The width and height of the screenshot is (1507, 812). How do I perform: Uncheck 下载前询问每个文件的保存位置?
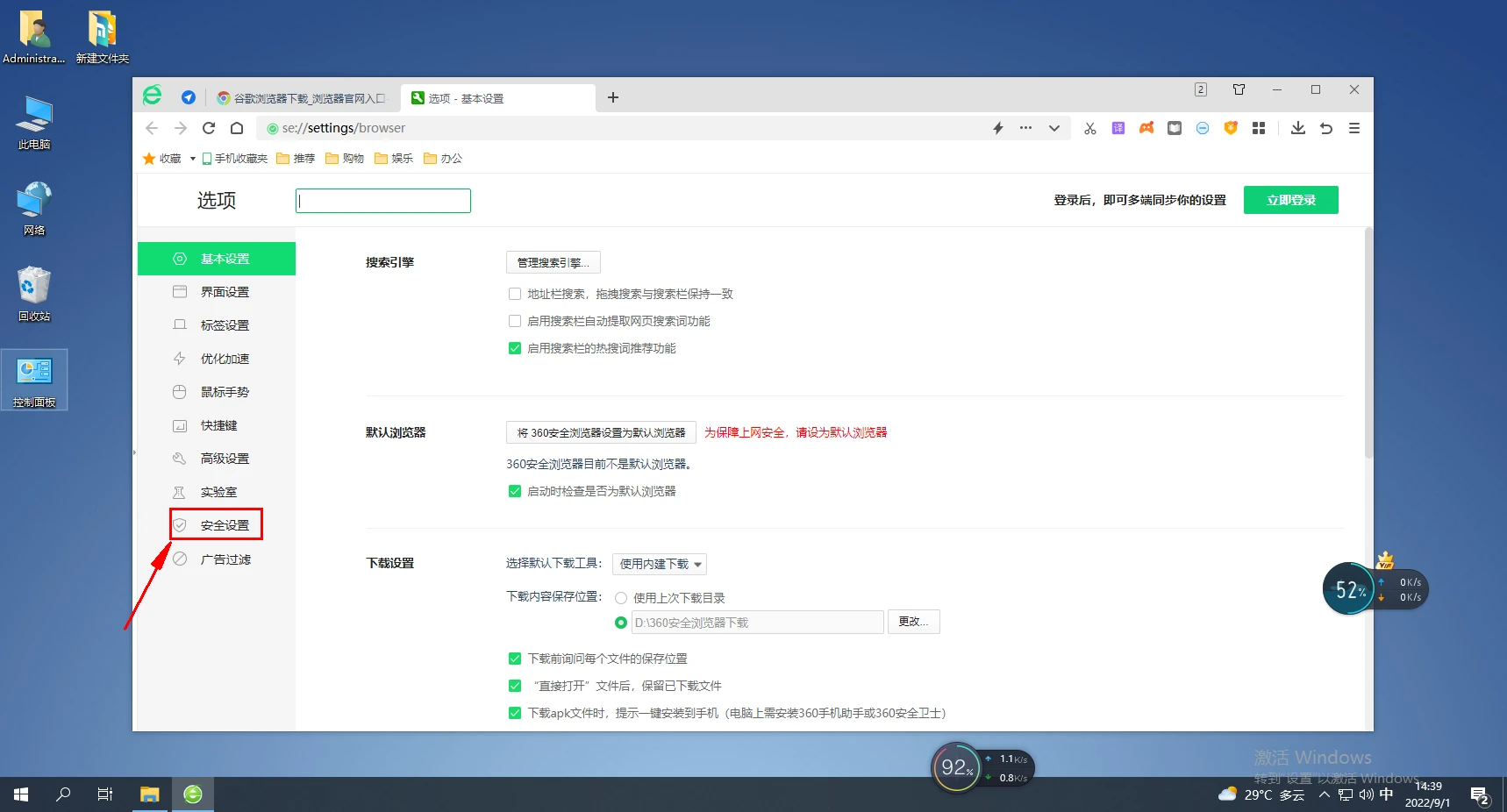coord(515,659)
